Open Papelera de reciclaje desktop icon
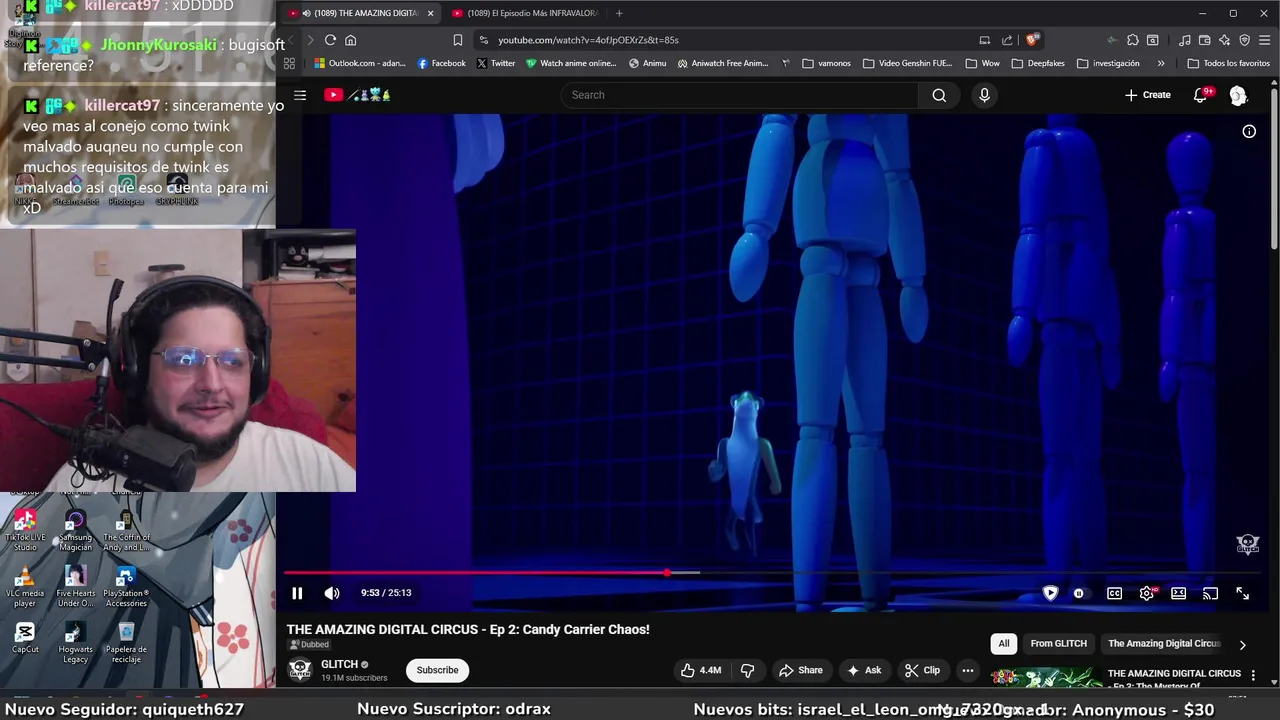The width and height of the screenshot is (1280, 720). click(x=126, y=642)
